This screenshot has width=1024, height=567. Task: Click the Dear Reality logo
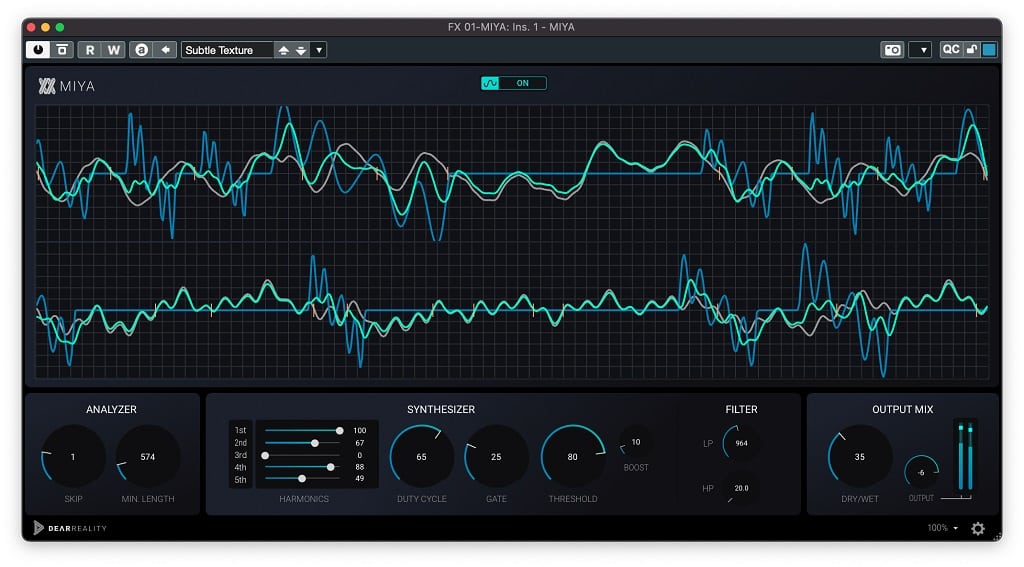(x=70, y=528)
